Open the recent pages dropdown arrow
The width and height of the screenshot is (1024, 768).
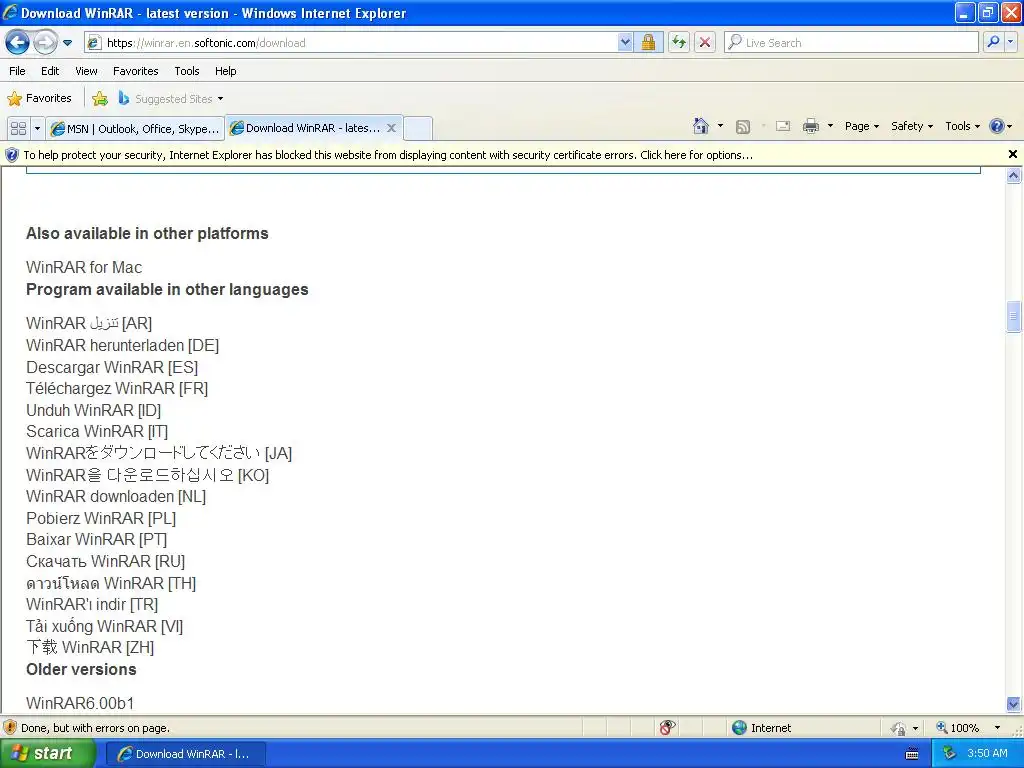pyautogui.click(x=67, y=43)
